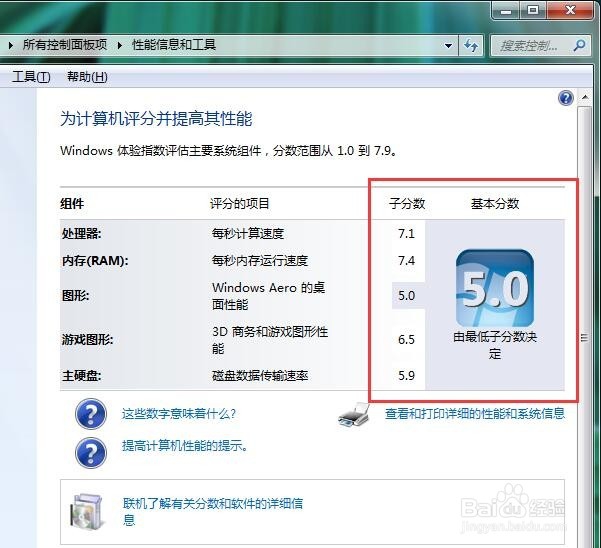Minimize the window
The width and height of the screenshot is (601, 548).
tap(506, 10)
